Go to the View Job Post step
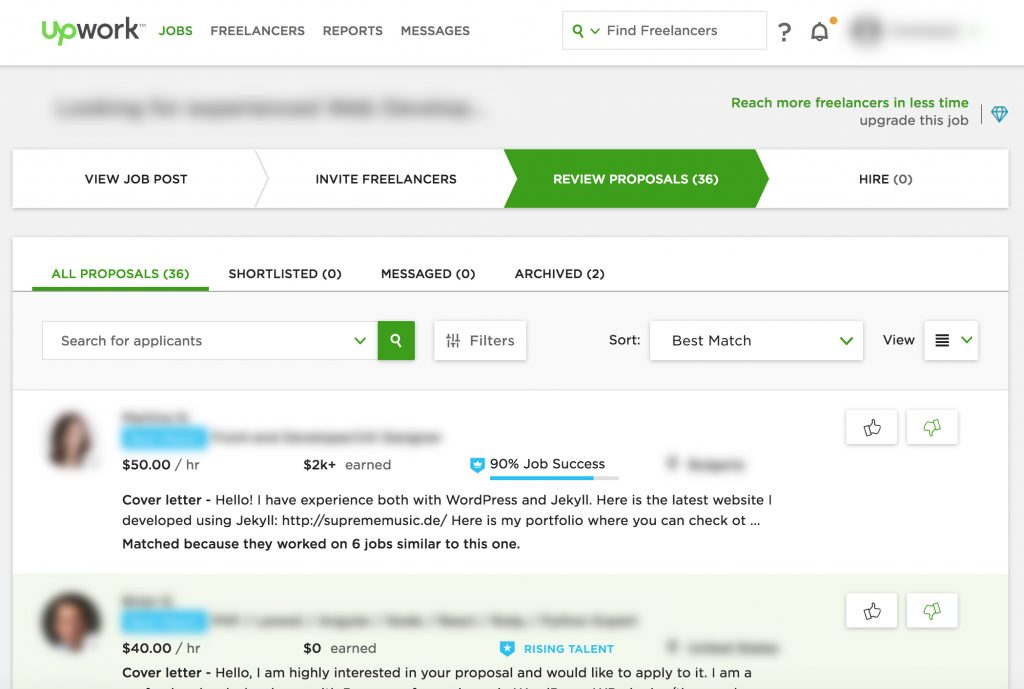 click(136, 179)
